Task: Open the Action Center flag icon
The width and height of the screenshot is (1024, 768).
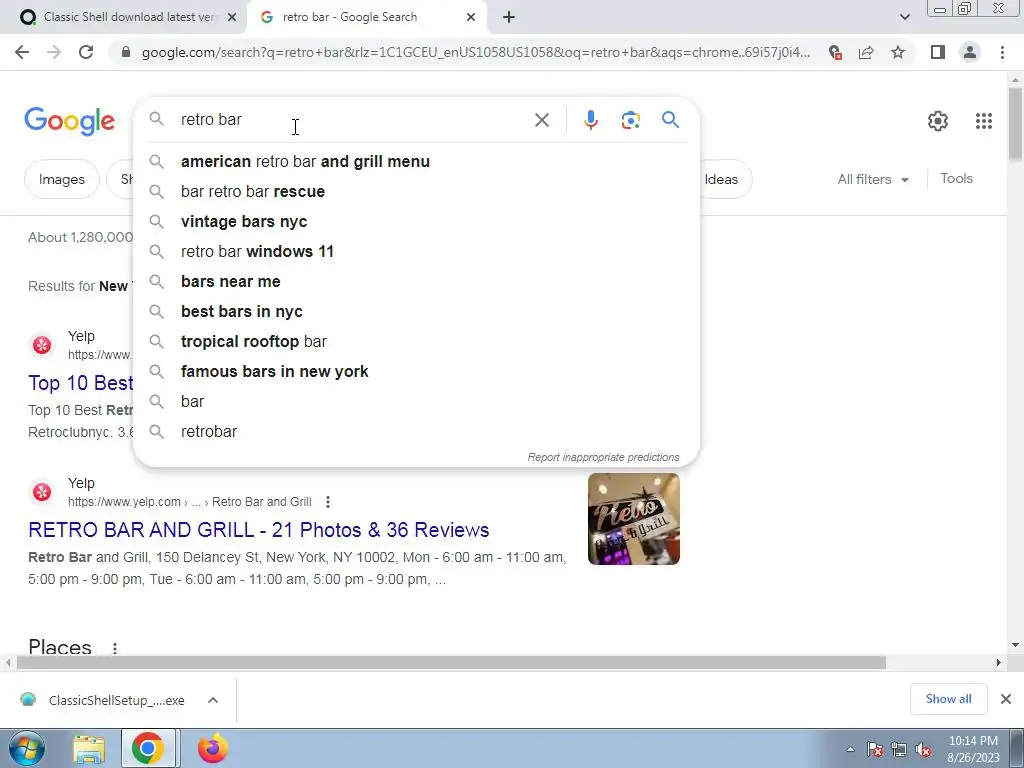Action: click(874, 750)
